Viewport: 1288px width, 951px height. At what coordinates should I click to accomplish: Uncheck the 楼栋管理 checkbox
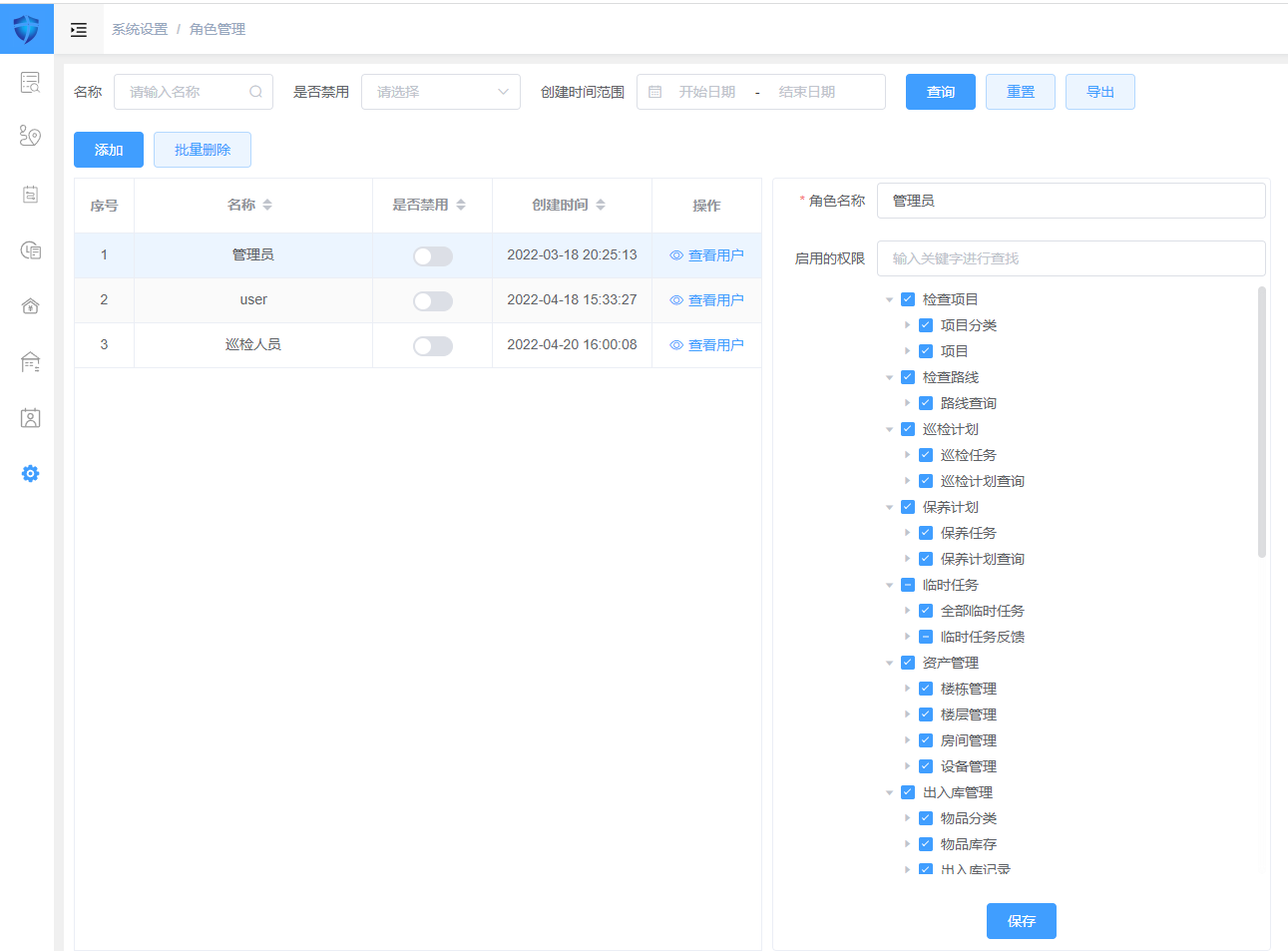point(926,689)
